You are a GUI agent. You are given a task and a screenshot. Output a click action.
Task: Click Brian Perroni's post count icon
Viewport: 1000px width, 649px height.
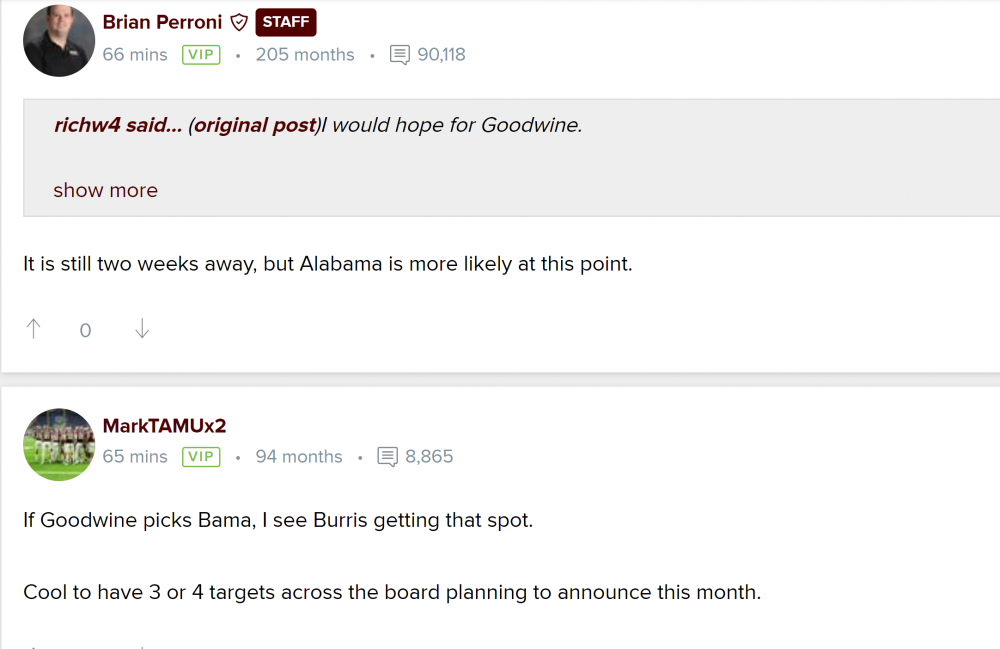400,55
